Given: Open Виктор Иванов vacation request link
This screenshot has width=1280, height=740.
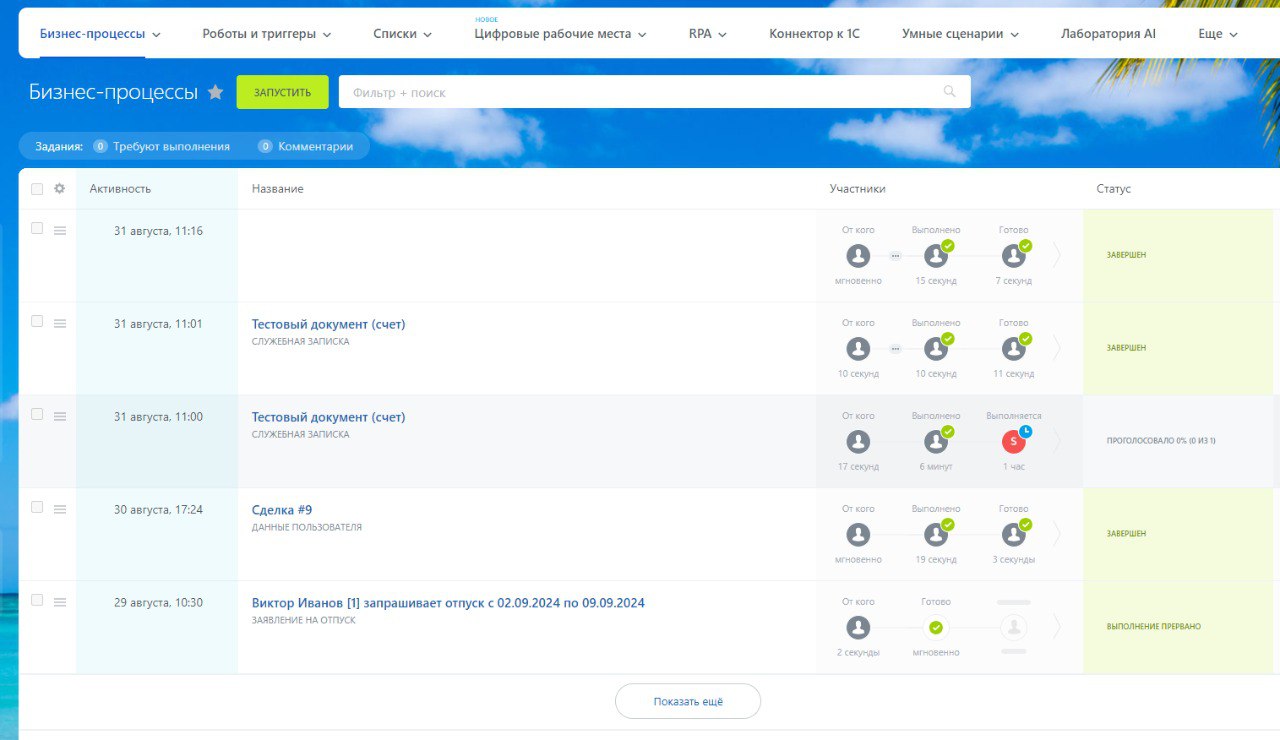Looking at the screenshot, I should tap(448, 603).
